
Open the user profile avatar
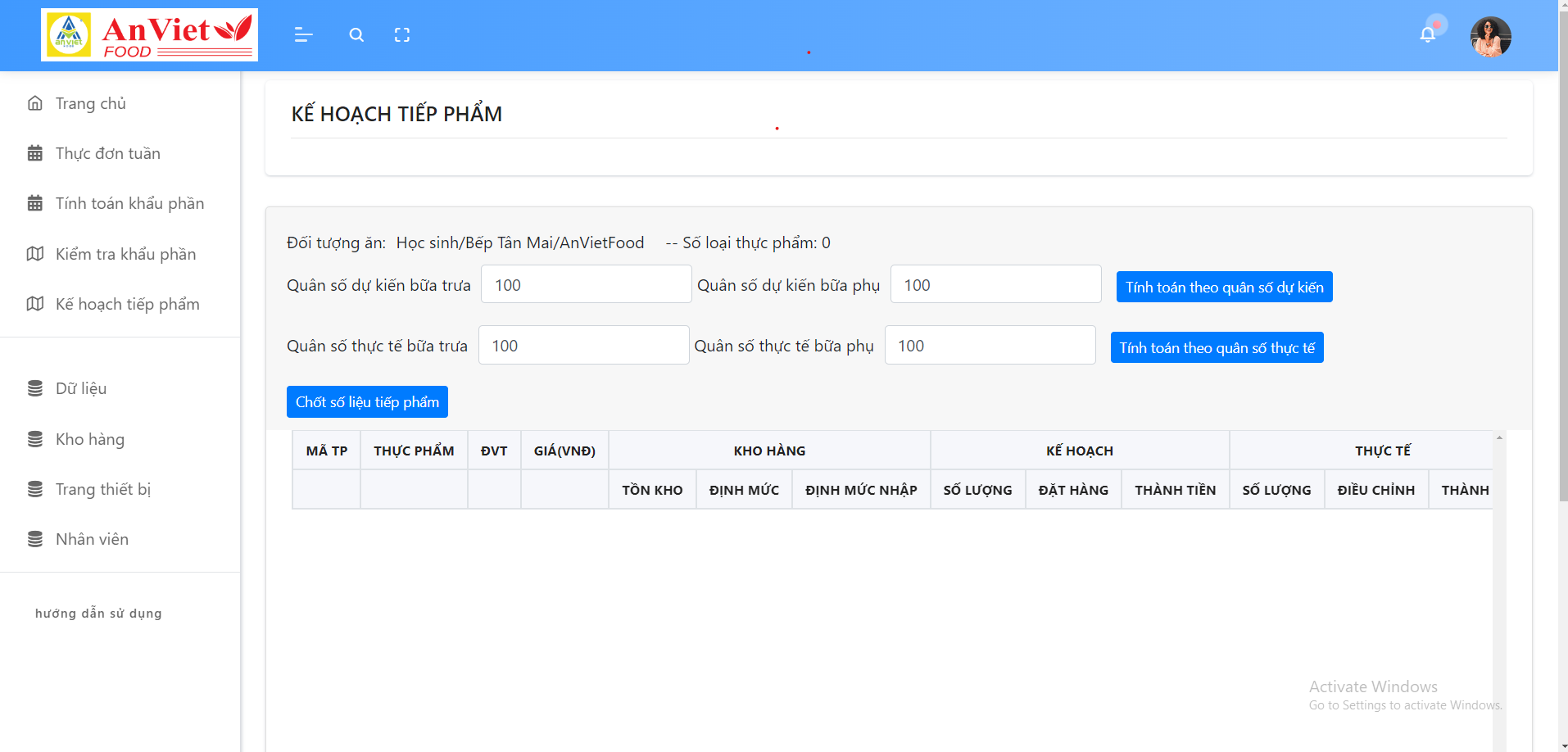click(x=1491, y=37)
